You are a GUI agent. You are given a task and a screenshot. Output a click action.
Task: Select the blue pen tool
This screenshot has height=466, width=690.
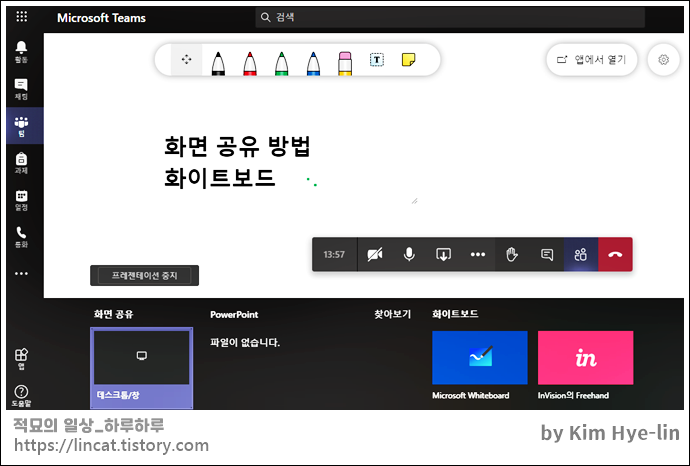click(x=313, y=63)
